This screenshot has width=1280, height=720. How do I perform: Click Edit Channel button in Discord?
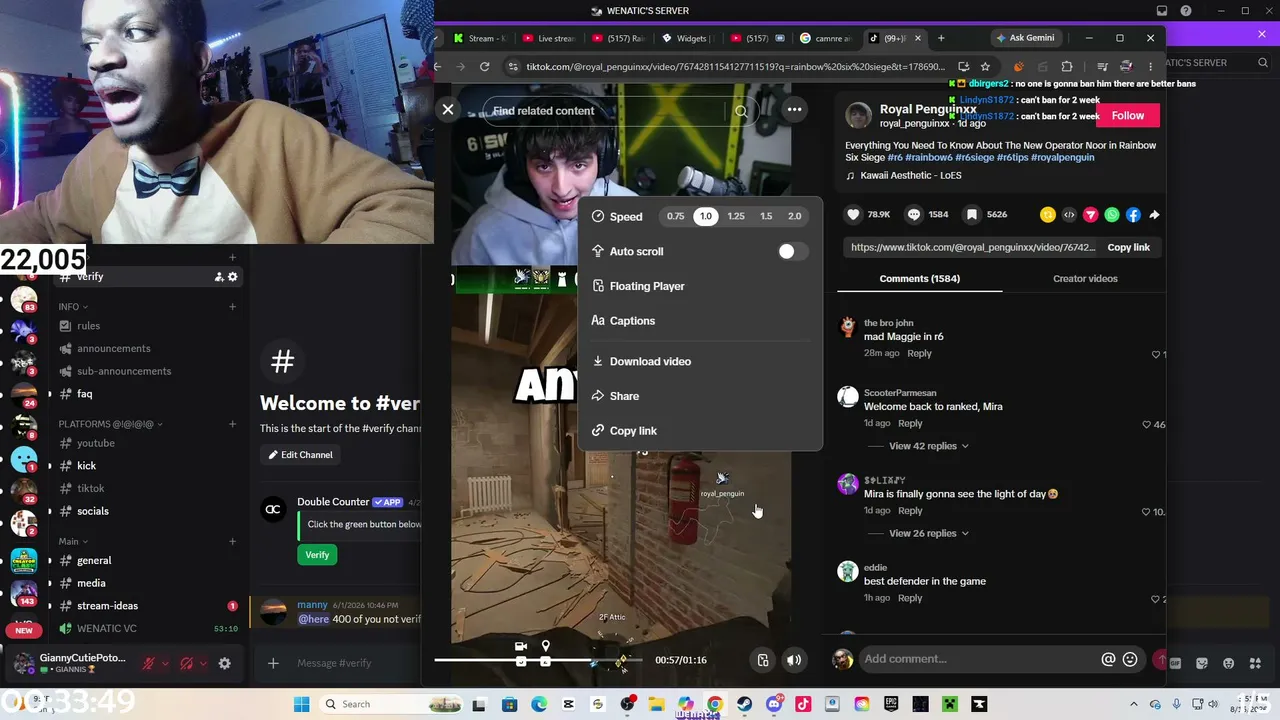(x=300, y=455)
